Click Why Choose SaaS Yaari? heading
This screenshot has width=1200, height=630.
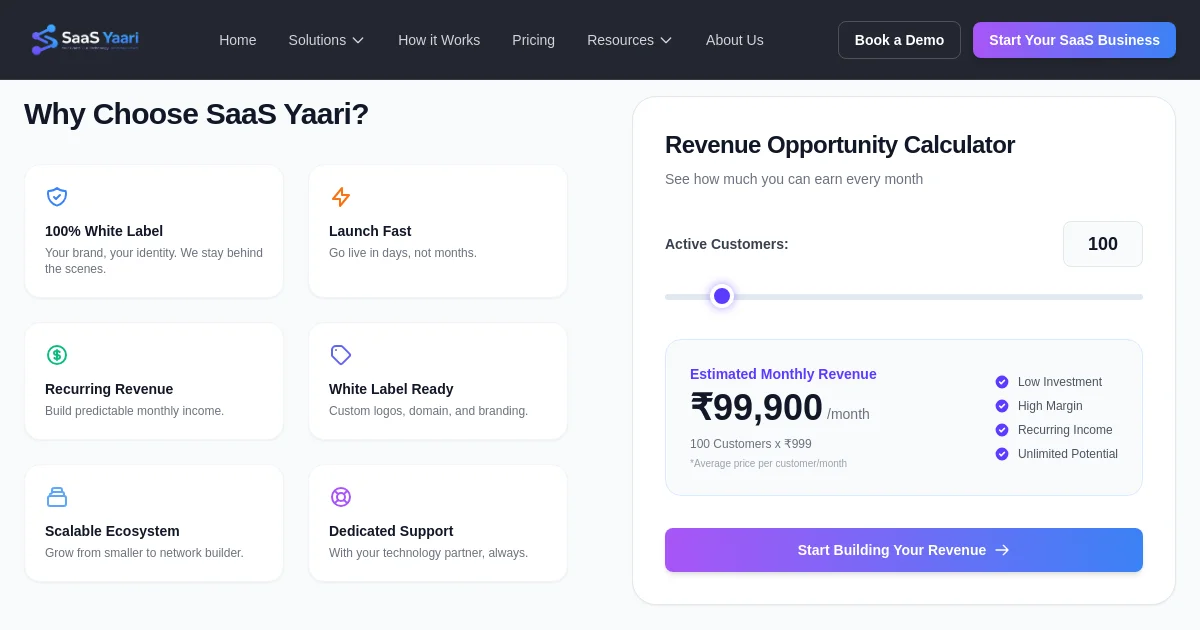196,114
